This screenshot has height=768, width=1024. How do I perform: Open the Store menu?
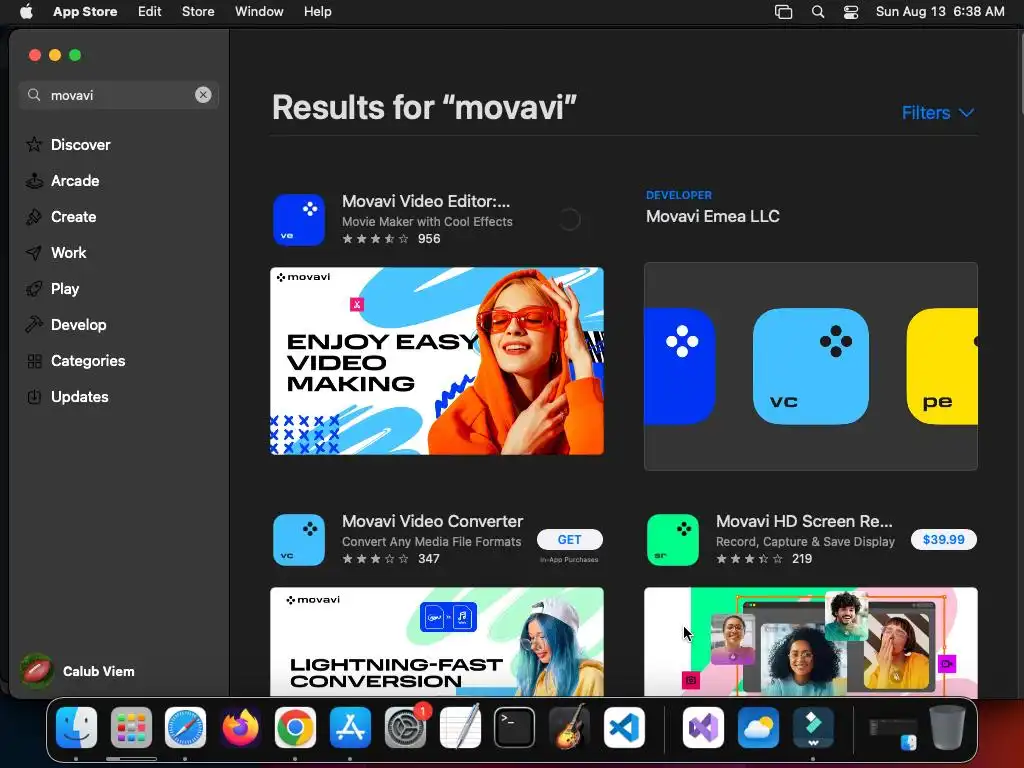point(198,11)
